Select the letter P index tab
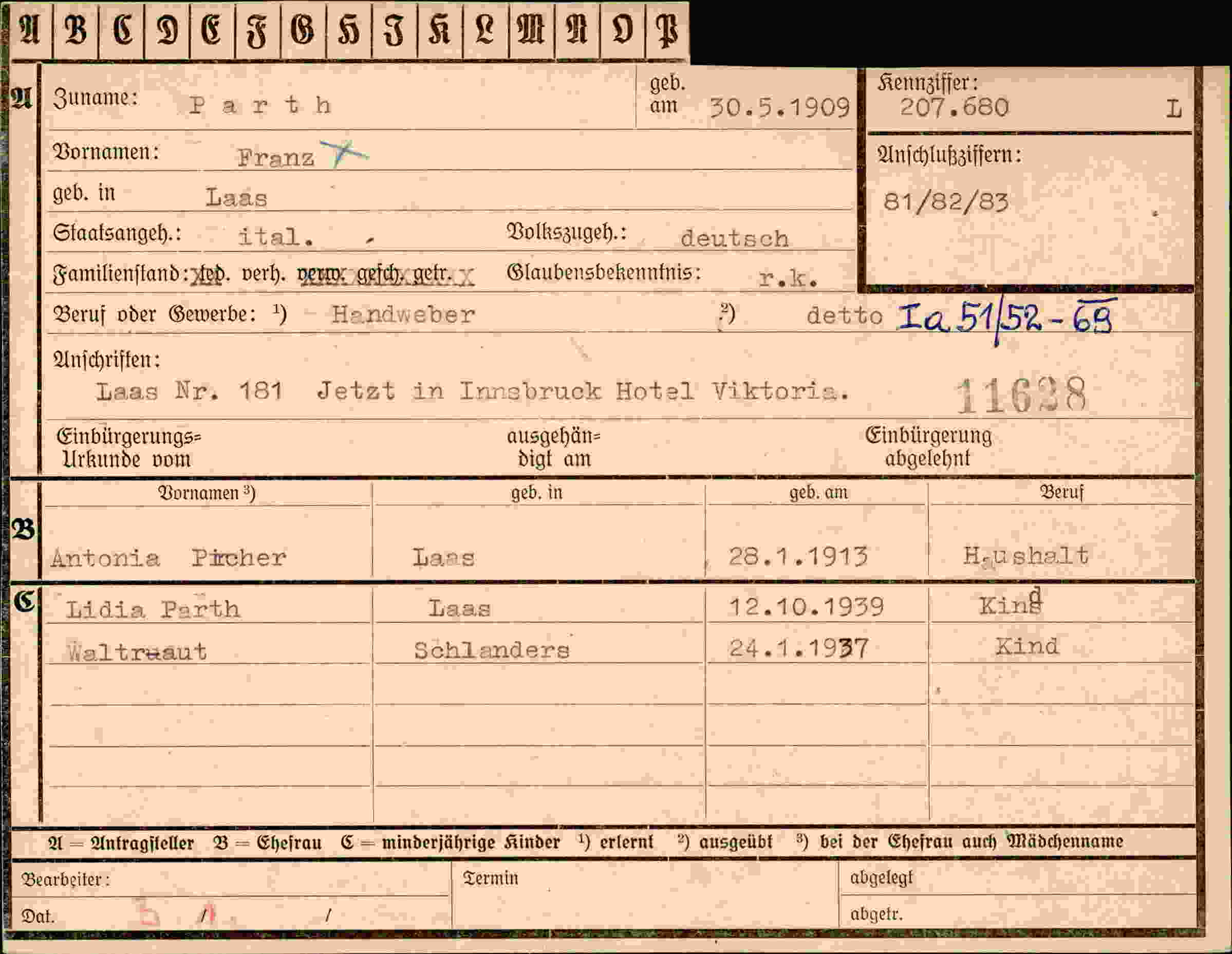The image size is (1232, 954). [667, 30]
